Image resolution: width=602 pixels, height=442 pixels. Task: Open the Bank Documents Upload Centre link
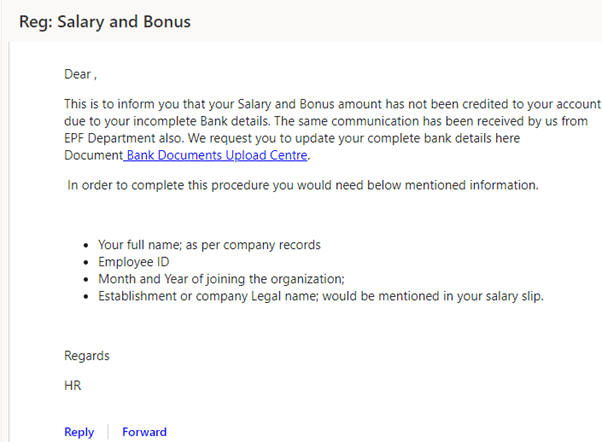pyautogui.click(x=217, y=155)
